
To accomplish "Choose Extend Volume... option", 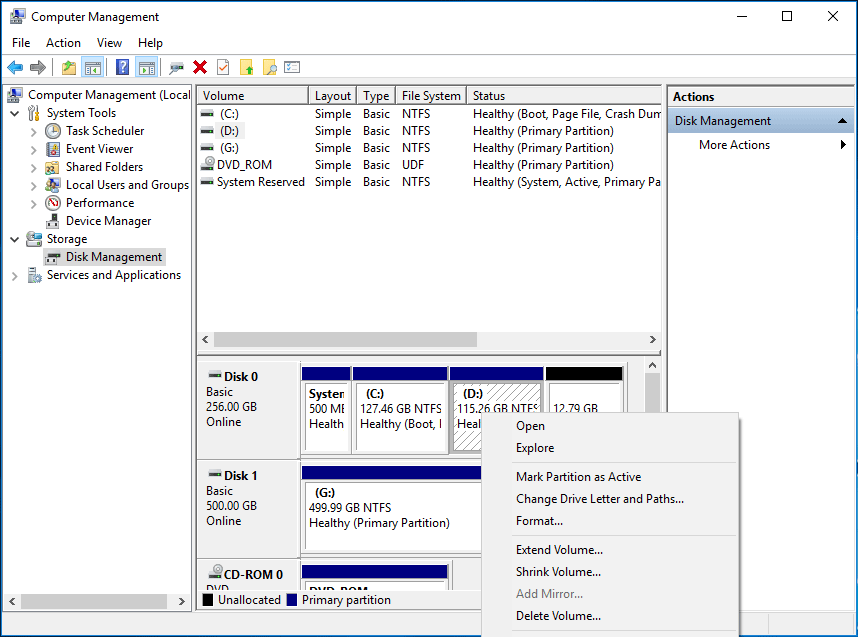I will 610,549.
